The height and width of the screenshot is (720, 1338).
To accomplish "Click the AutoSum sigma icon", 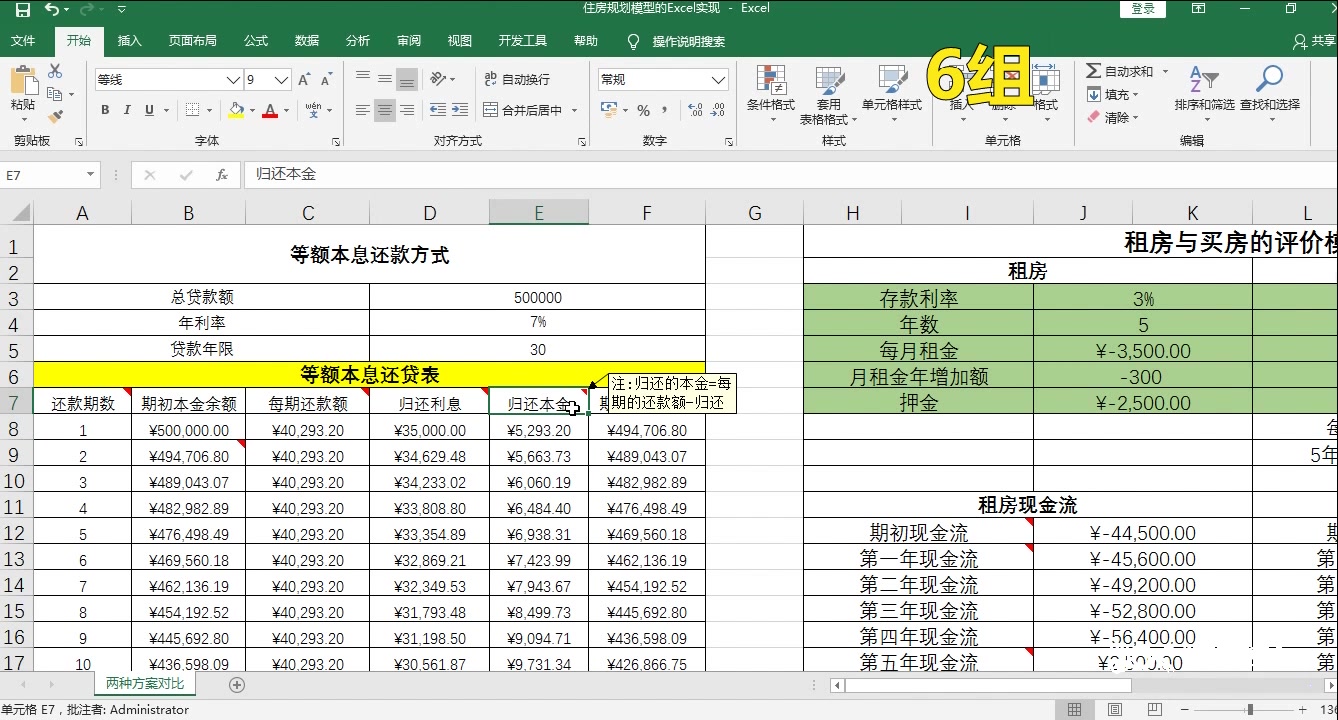I will pyautogui.click(x=1094, y=71).
